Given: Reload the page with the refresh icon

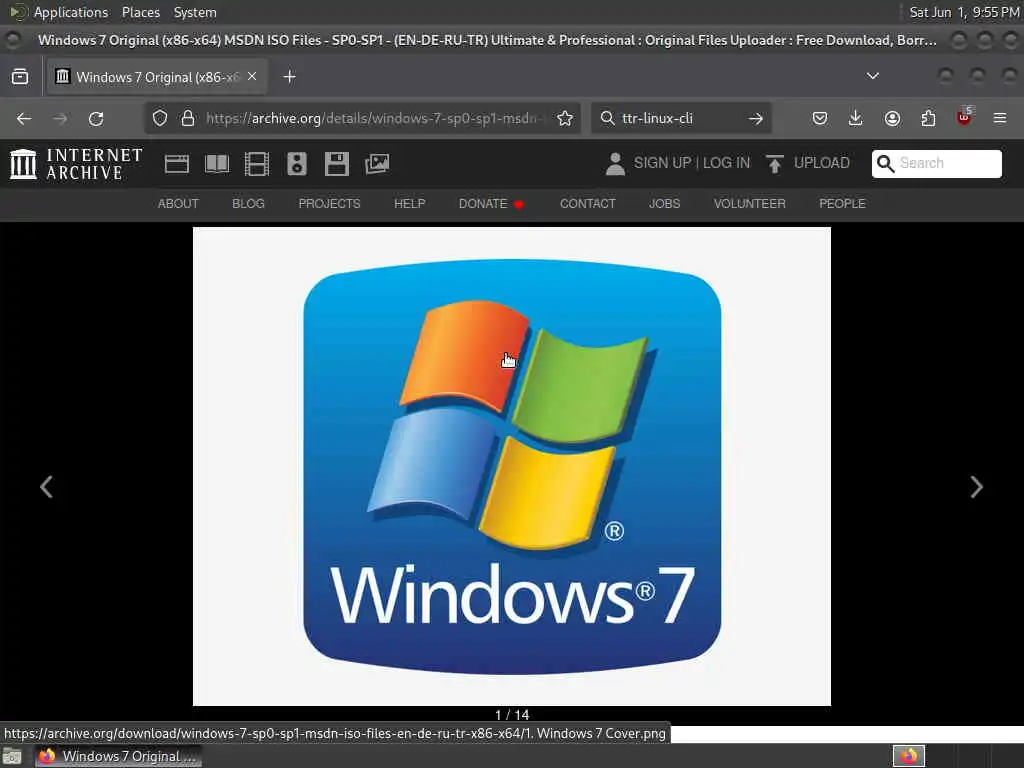Looking at the screenshot, I should 96,118.
